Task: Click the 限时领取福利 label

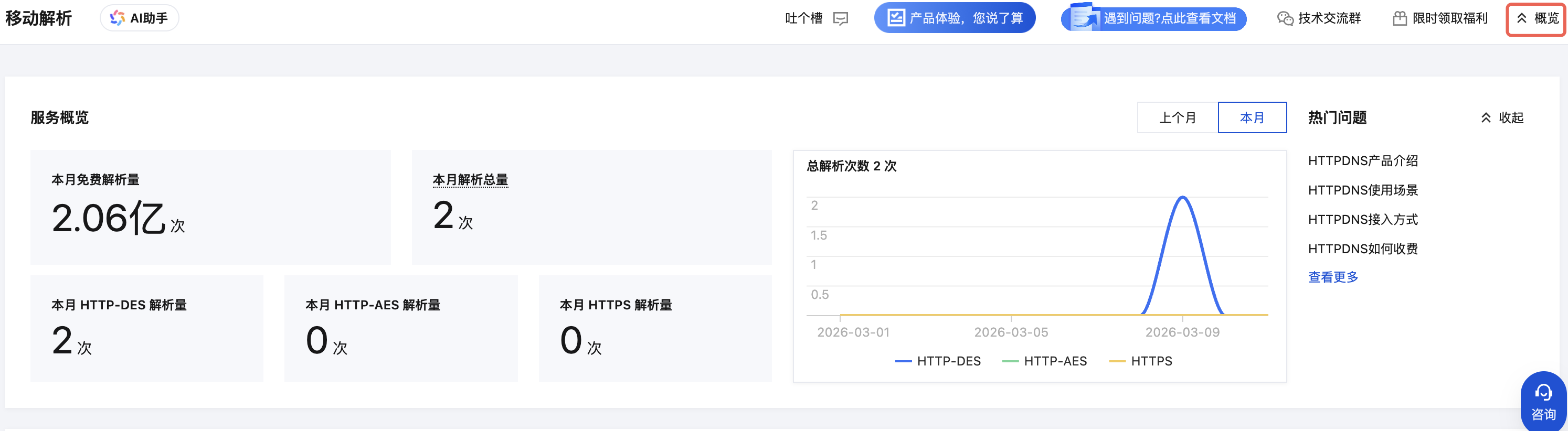Action: (1450, 19)
